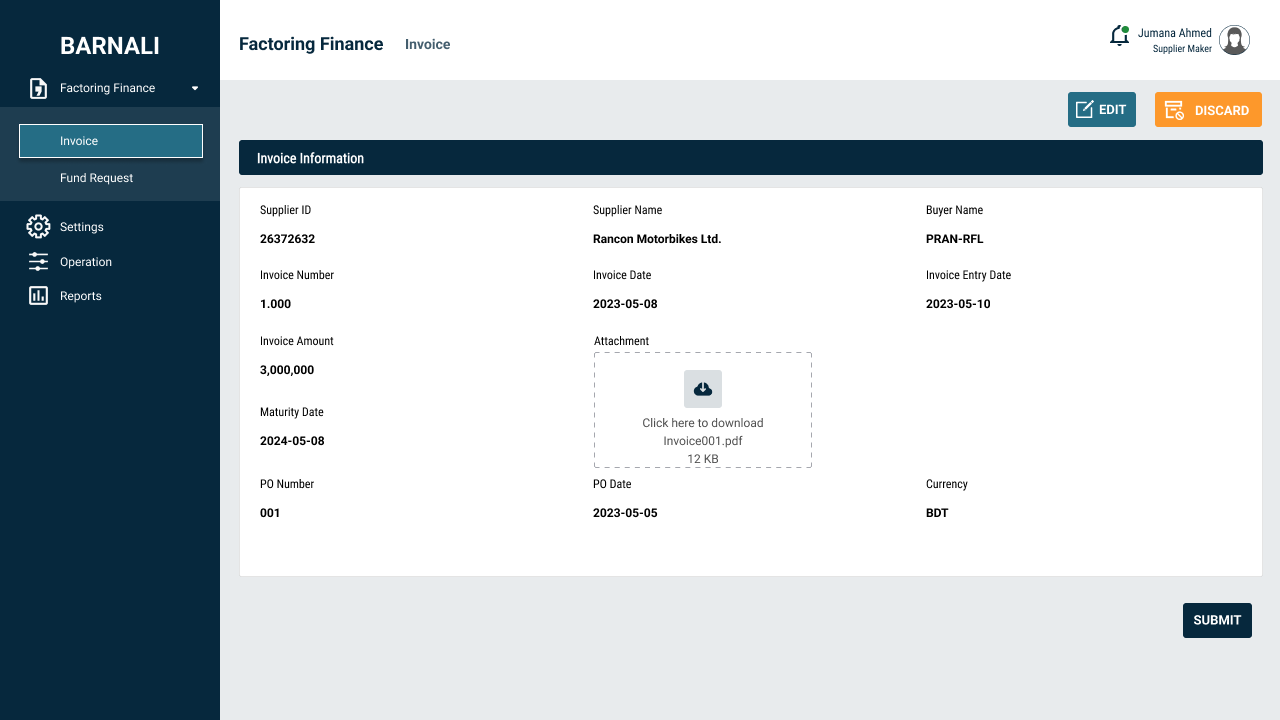Open the Reports menu label
1280x720 pixels.
(x=81, y=296)
